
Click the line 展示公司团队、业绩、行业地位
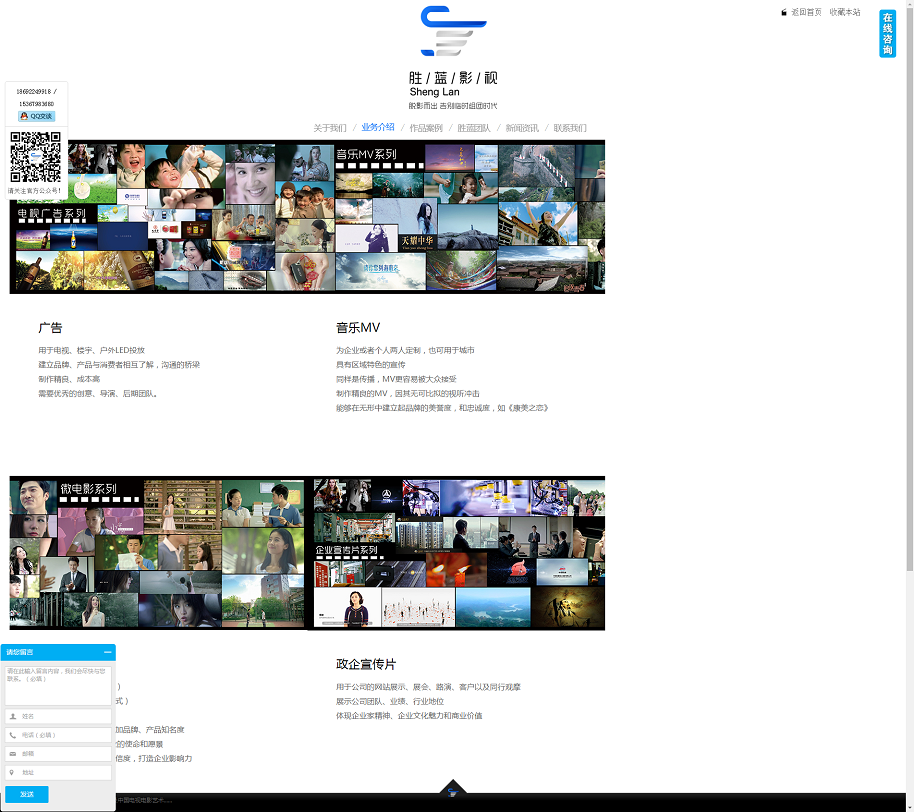click(x=390, y=701)
